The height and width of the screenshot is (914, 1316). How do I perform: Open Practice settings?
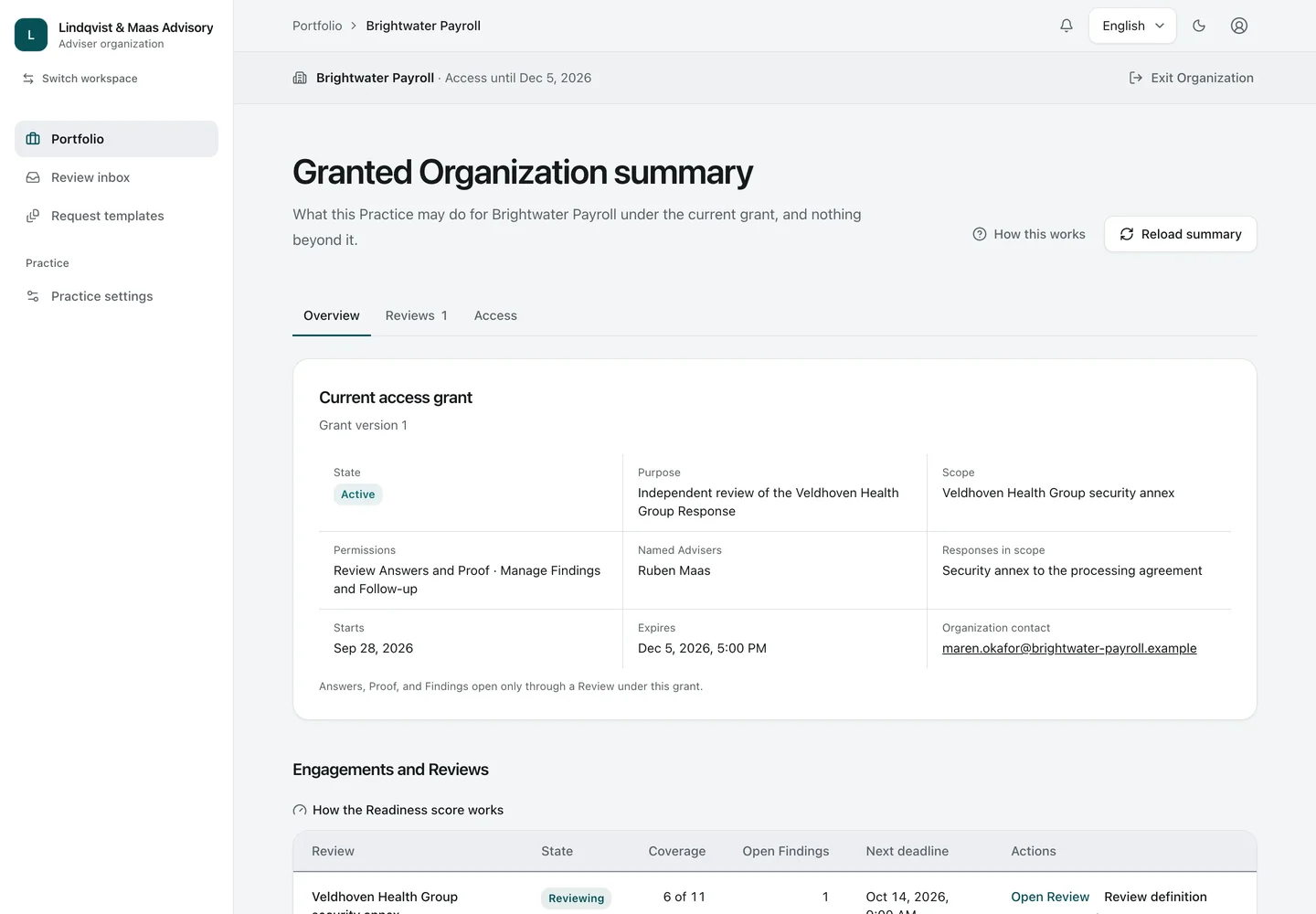pos(116,296)
